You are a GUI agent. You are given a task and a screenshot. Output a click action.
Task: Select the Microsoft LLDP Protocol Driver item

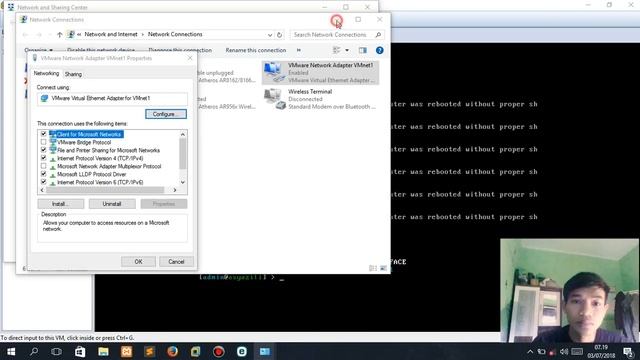tap(91, 174)
